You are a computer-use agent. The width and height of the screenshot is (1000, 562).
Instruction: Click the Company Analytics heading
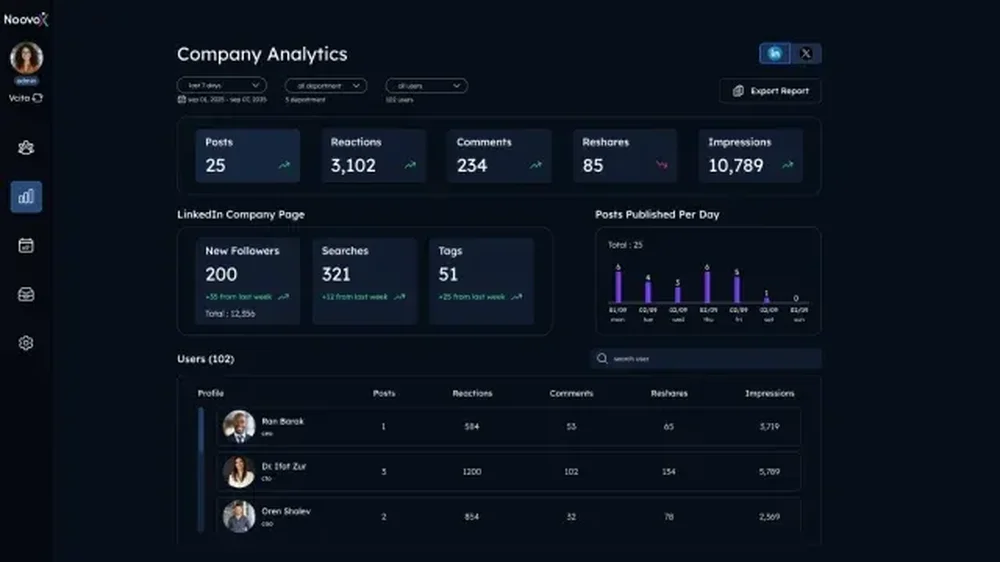click(262, 54)
